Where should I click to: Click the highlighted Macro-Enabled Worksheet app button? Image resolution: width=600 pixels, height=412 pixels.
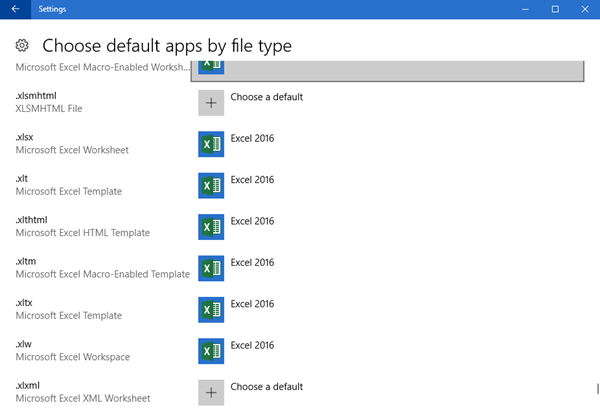[x=387, y=71]
